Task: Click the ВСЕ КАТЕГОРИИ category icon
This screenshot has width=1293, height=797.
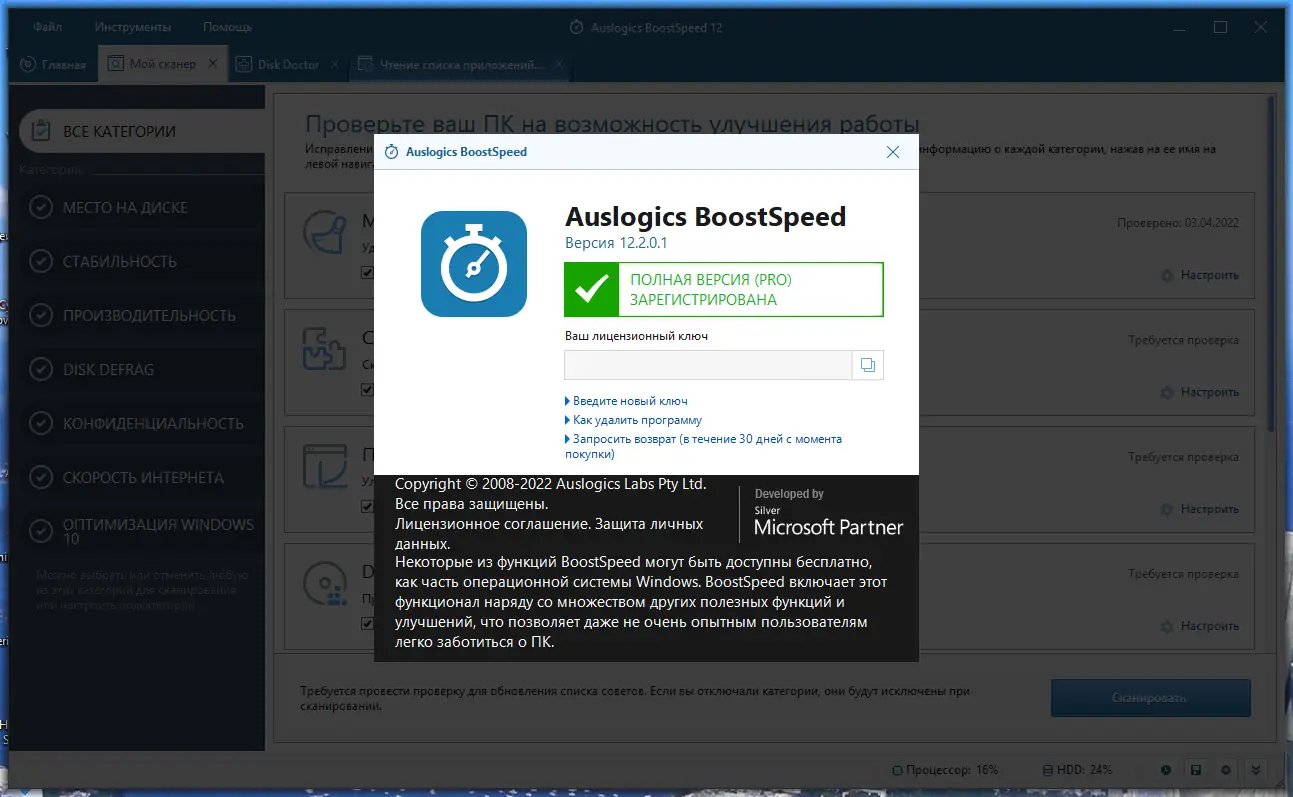Action: pos(40,130)
